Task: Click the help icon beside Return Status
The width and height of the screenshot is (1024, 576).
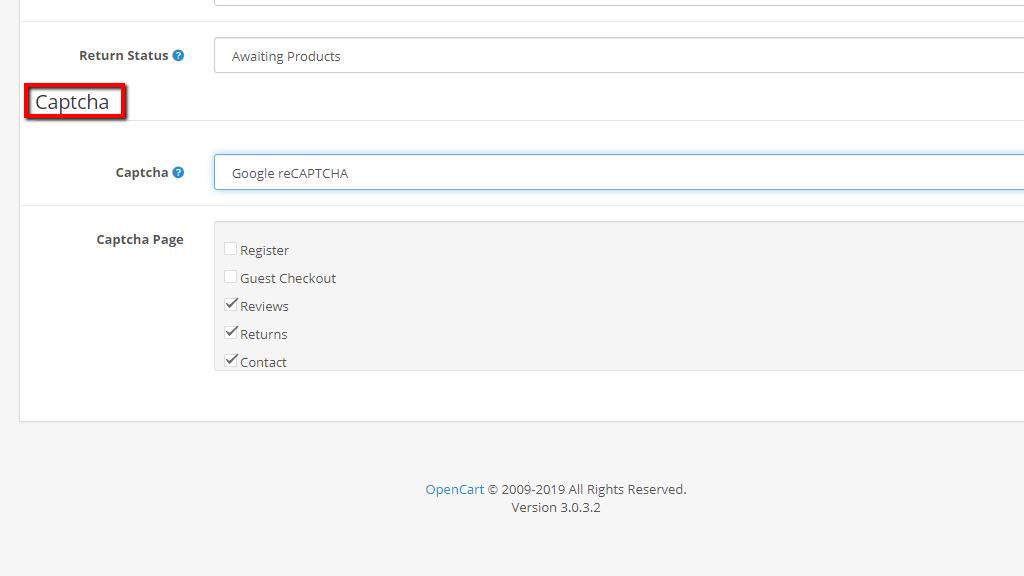Action: coord(178,56)
